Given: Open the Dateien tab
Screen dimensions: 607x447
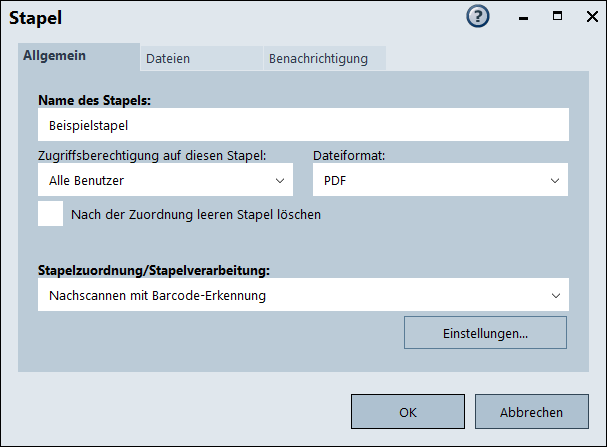Looking at the screenshot, I should [x=168, y=59].
